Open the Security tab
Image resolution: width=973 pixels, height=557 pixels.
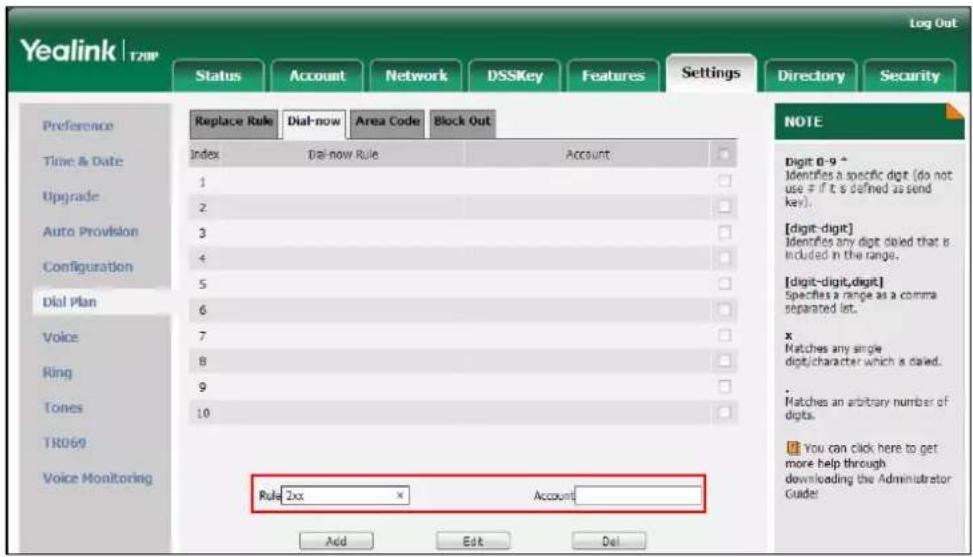point(910,76)
